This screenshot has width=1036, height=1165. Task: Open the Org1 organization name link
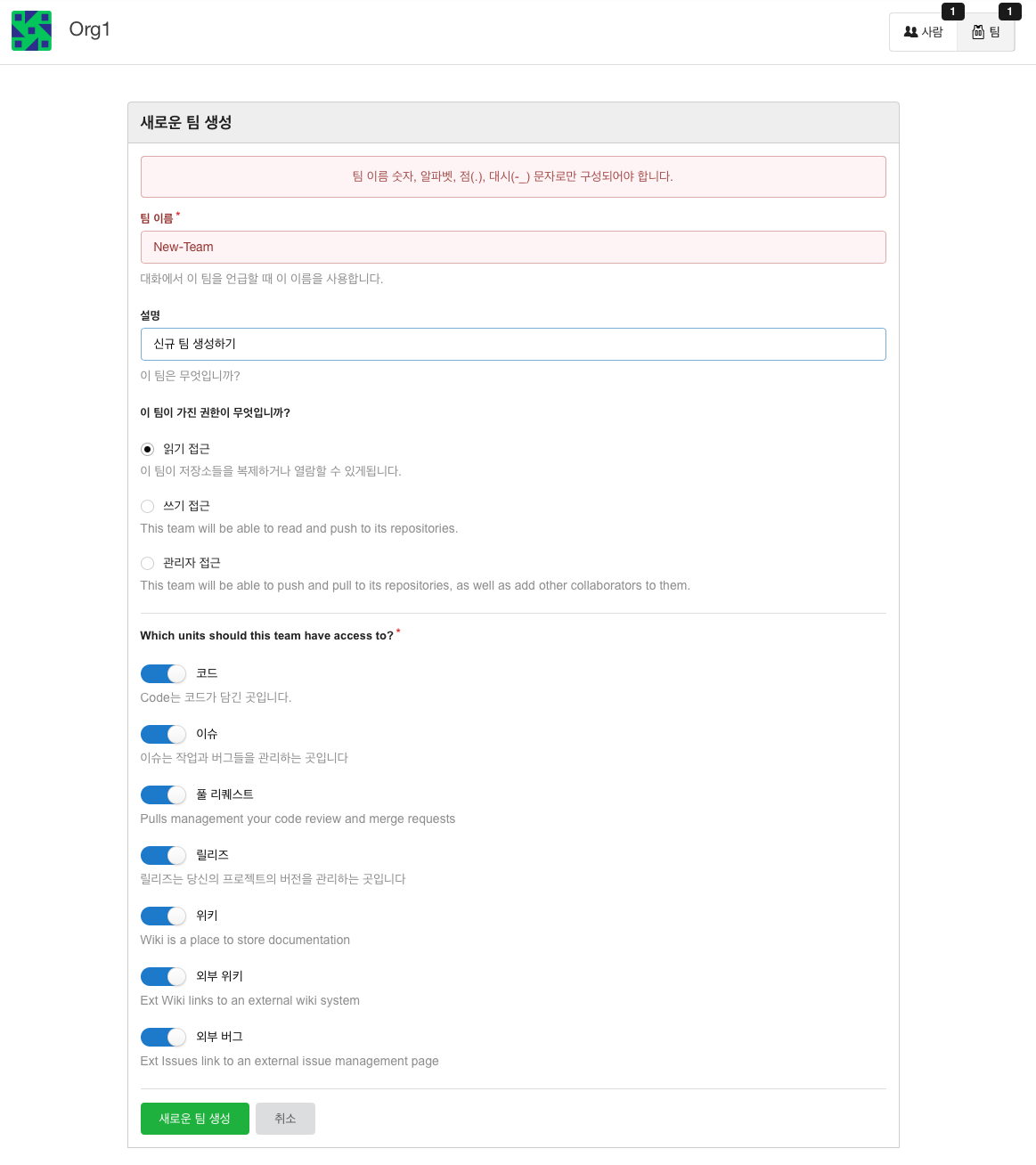(90, 29)
